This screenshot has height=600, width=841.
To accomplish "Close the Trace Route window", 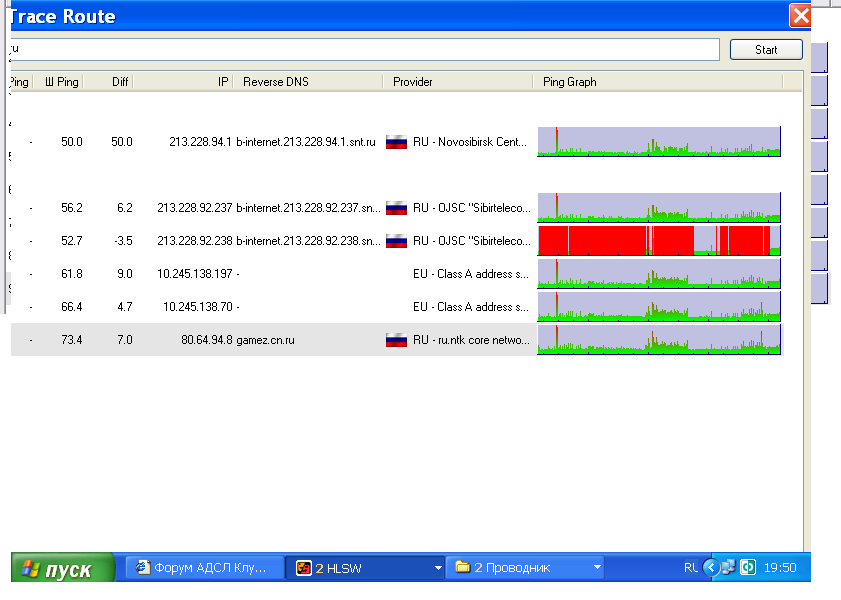I will [x=800, y=16].
